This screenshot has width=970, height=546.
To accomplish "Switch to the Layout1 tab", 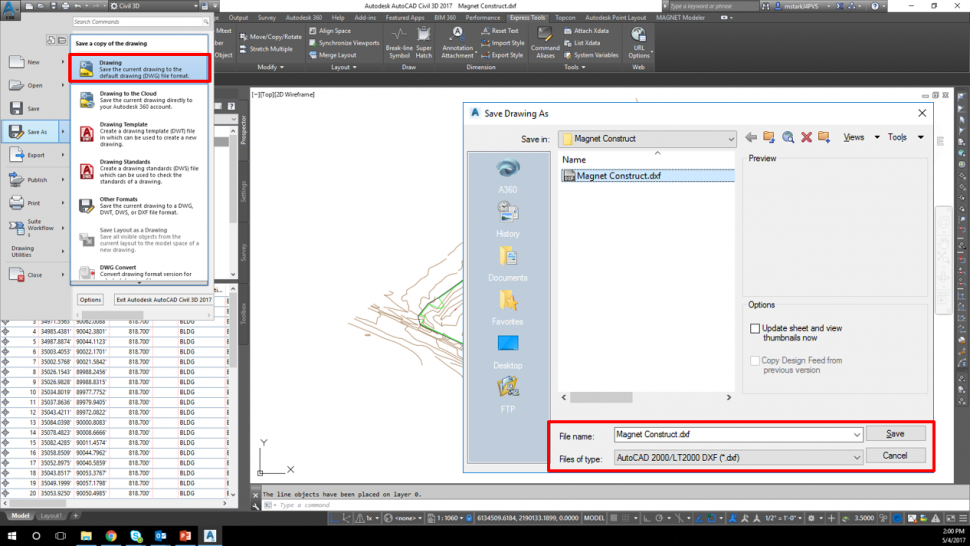I will pos(51,516).
